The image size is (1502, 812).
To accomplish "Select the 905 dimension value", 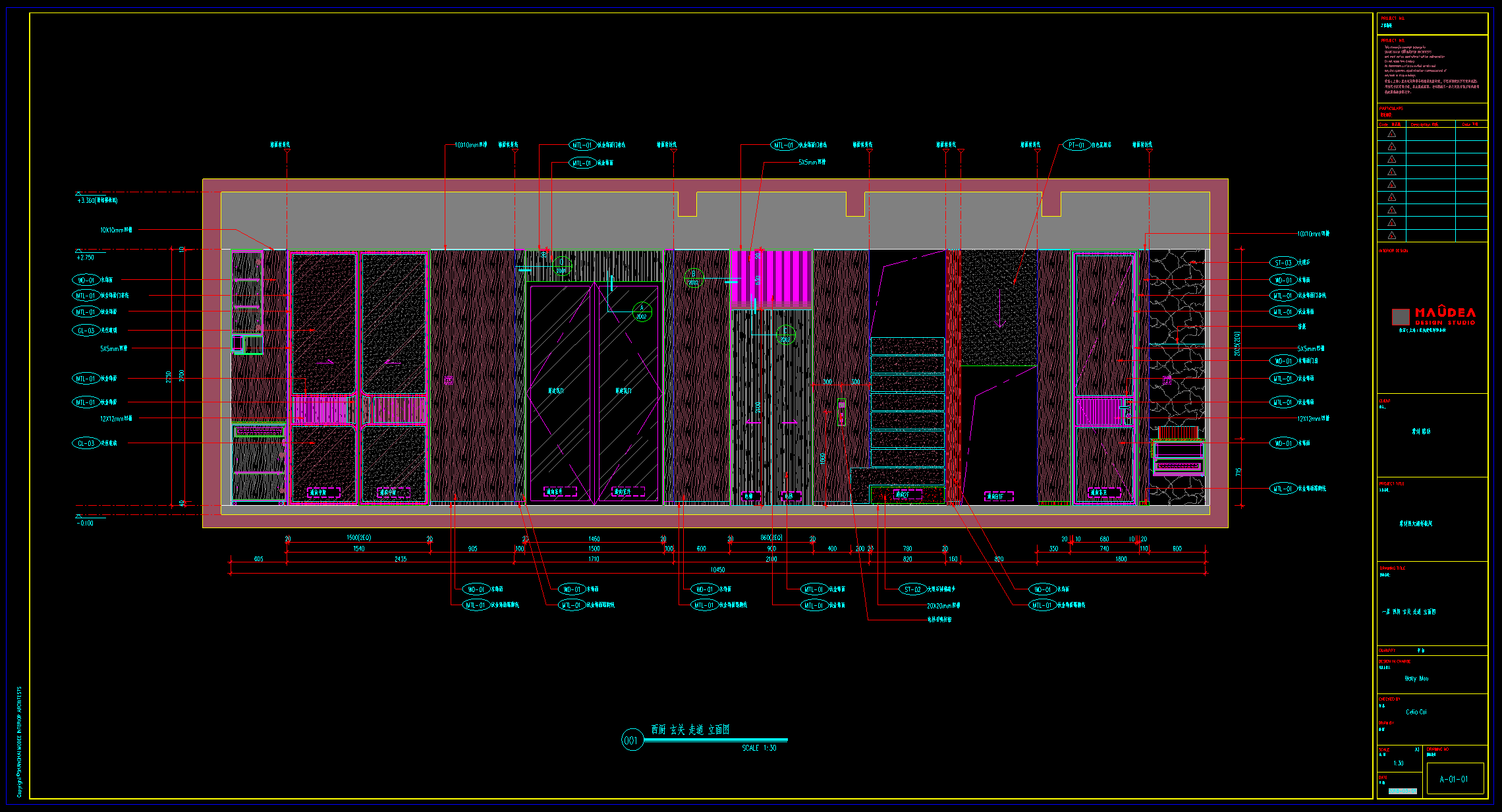I will click(472, 549).
